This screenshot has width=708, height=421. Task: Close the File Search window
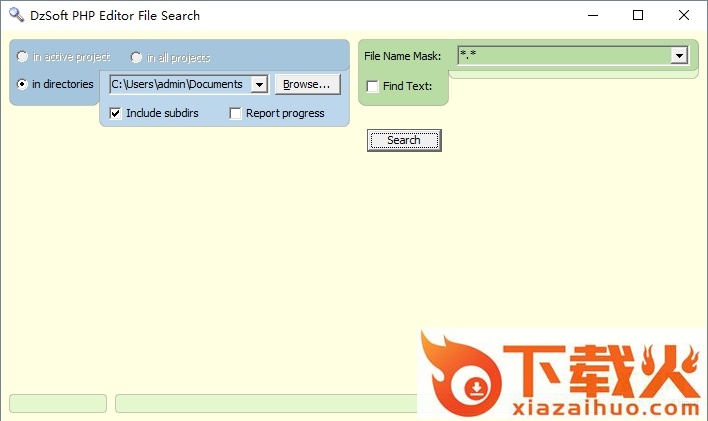click(x=684, y=15)
